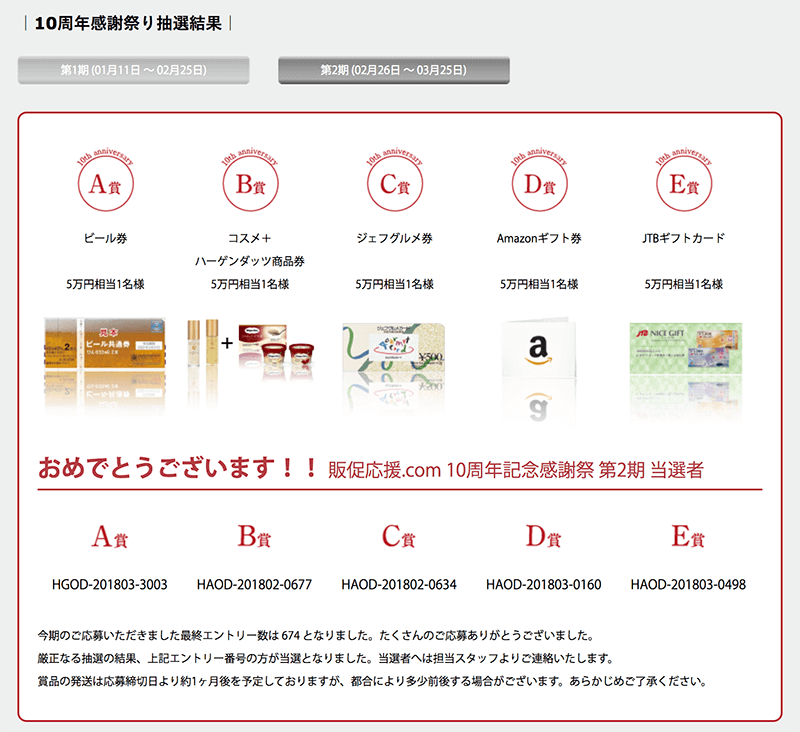This screenshot has height=732, width=800.
Task: Click the red A賞 label in the winners row
Action: click(109, 537)
